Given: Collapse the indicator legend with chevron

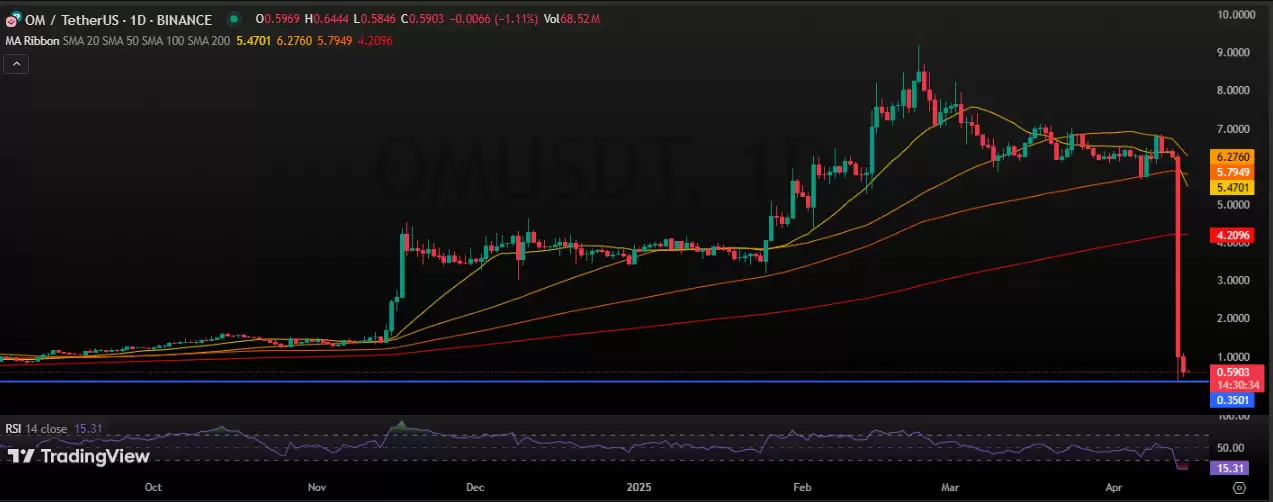Looking at the screenshot, I should [16, 64].
